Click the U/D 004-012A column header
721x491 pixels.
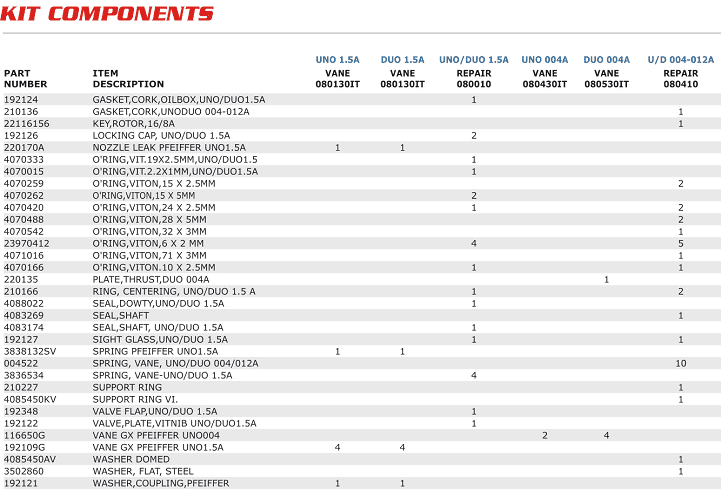(x=680, y=60)
